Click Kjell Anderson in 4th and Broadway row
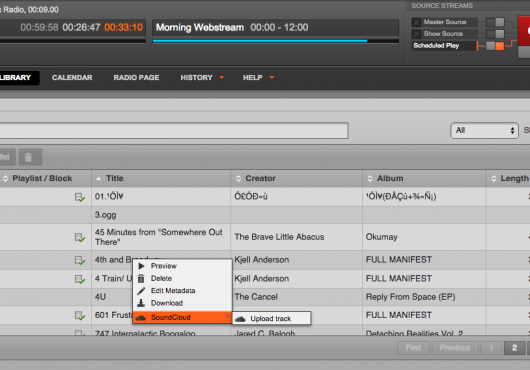Image resolution: width=530 pixels, height=370 pixels. pos(262,260)
